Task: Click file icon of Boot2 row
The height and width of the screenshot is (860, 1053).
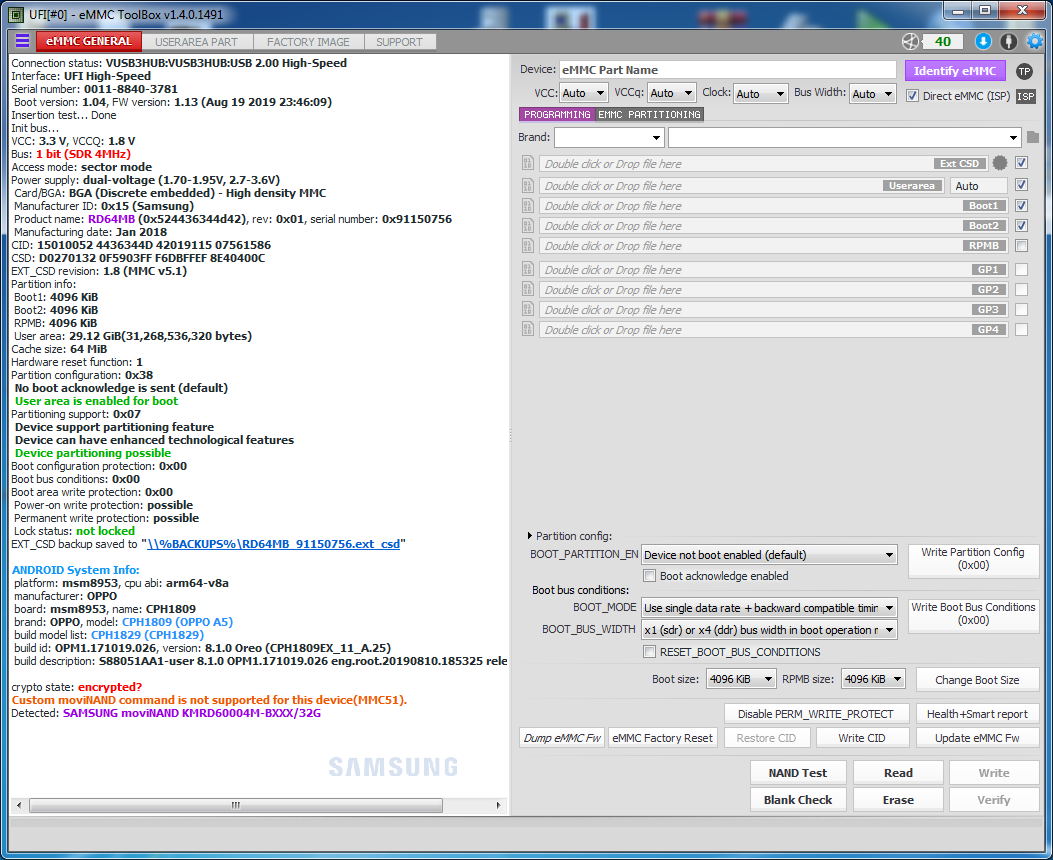Action: click(x=528, y=226)
